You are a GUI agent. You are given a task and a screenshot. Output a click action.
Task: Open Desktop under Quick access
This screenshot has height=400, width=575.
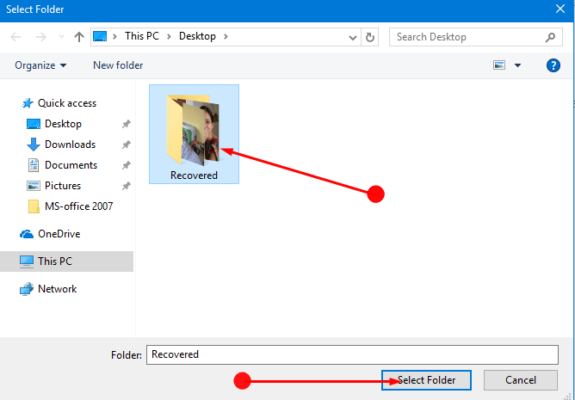click(63, 124)
